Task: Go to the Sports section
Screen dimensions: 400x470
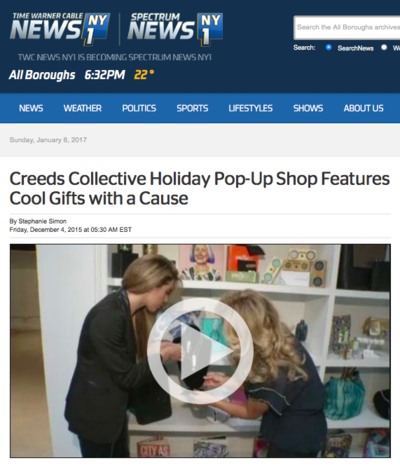Action: [x=192, y=108]
